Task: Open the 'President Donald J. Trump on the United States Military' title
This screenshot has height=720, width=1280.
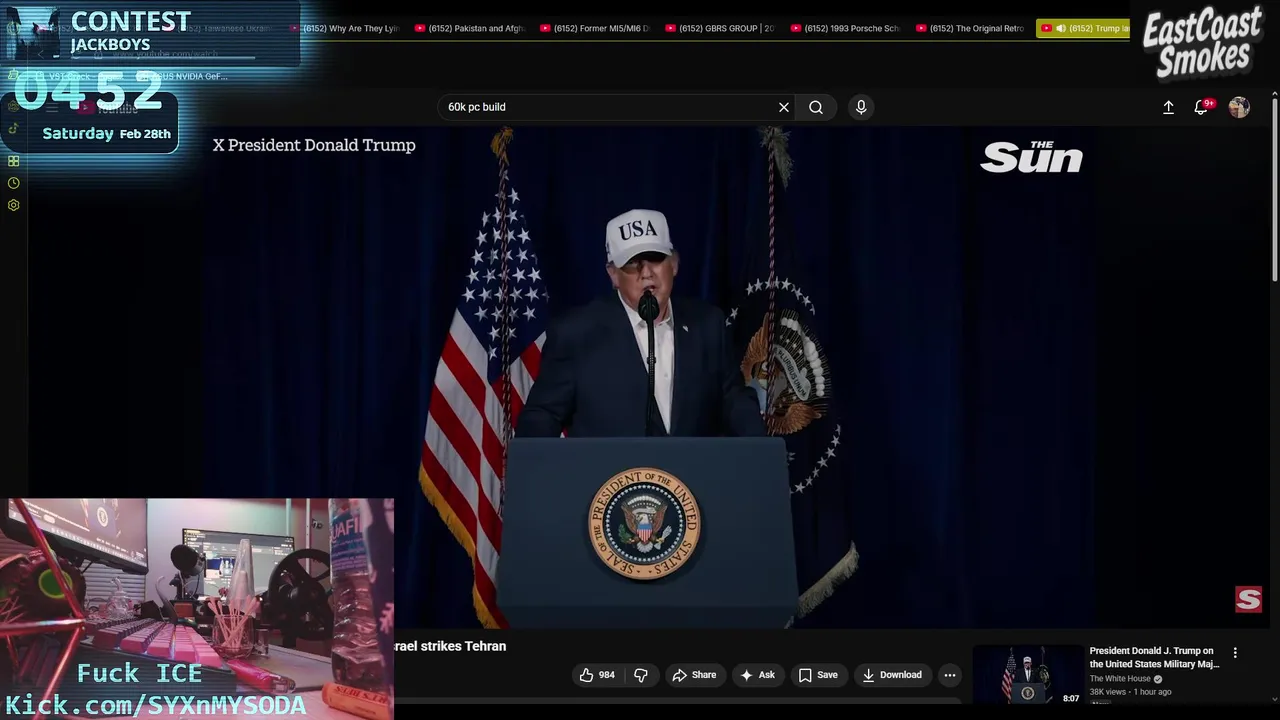Action: (x=1154, y=657)
